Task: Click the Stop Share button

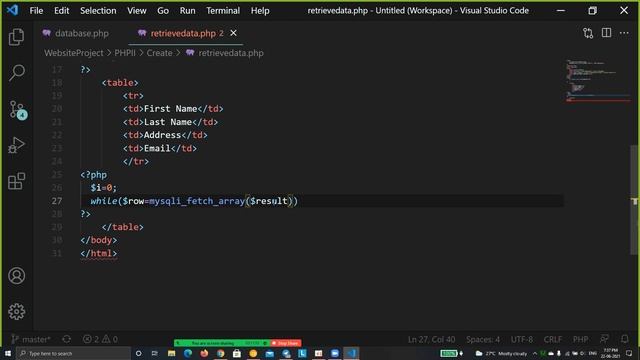Action: (x=286, y=343)
